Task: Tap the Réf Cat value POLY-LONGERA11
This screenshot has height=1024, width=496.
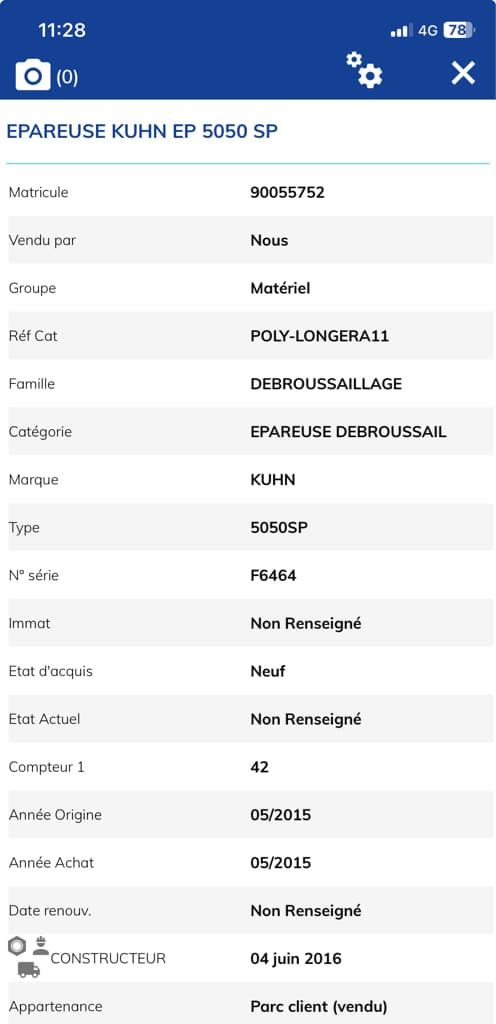Action: (x=320, y=336)
